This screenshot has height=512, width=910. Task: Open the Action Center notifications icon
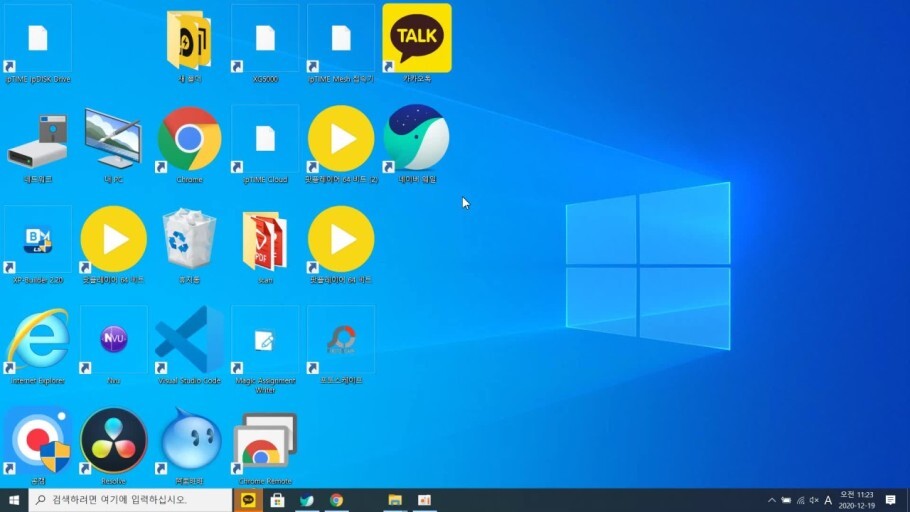(891, 500)
